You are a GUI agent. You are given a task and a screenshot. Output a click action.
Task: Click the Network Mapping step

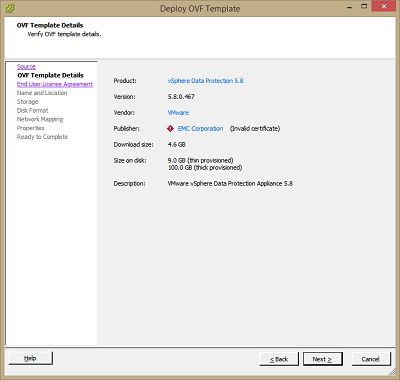40,119
